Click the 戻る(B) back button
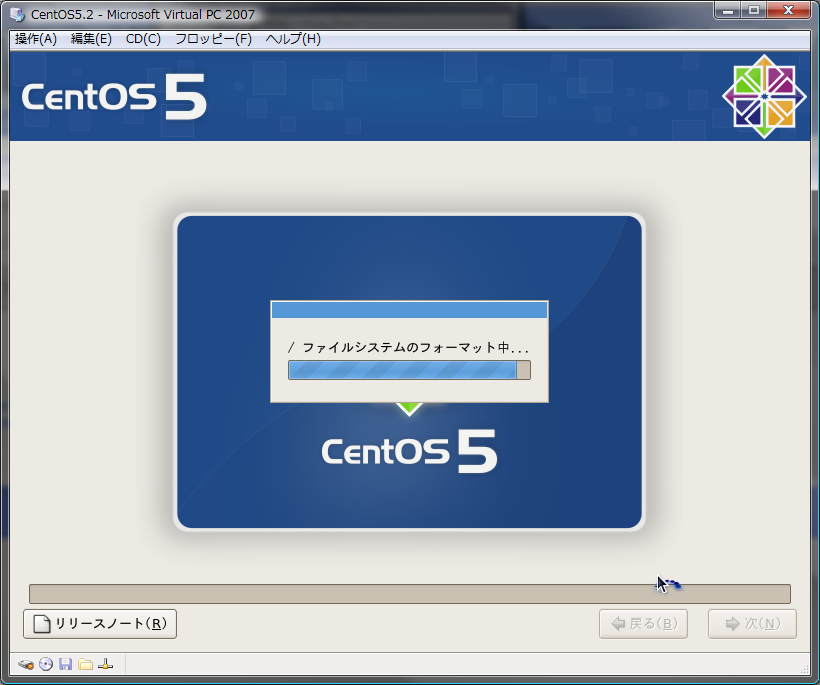 point(643,624)
